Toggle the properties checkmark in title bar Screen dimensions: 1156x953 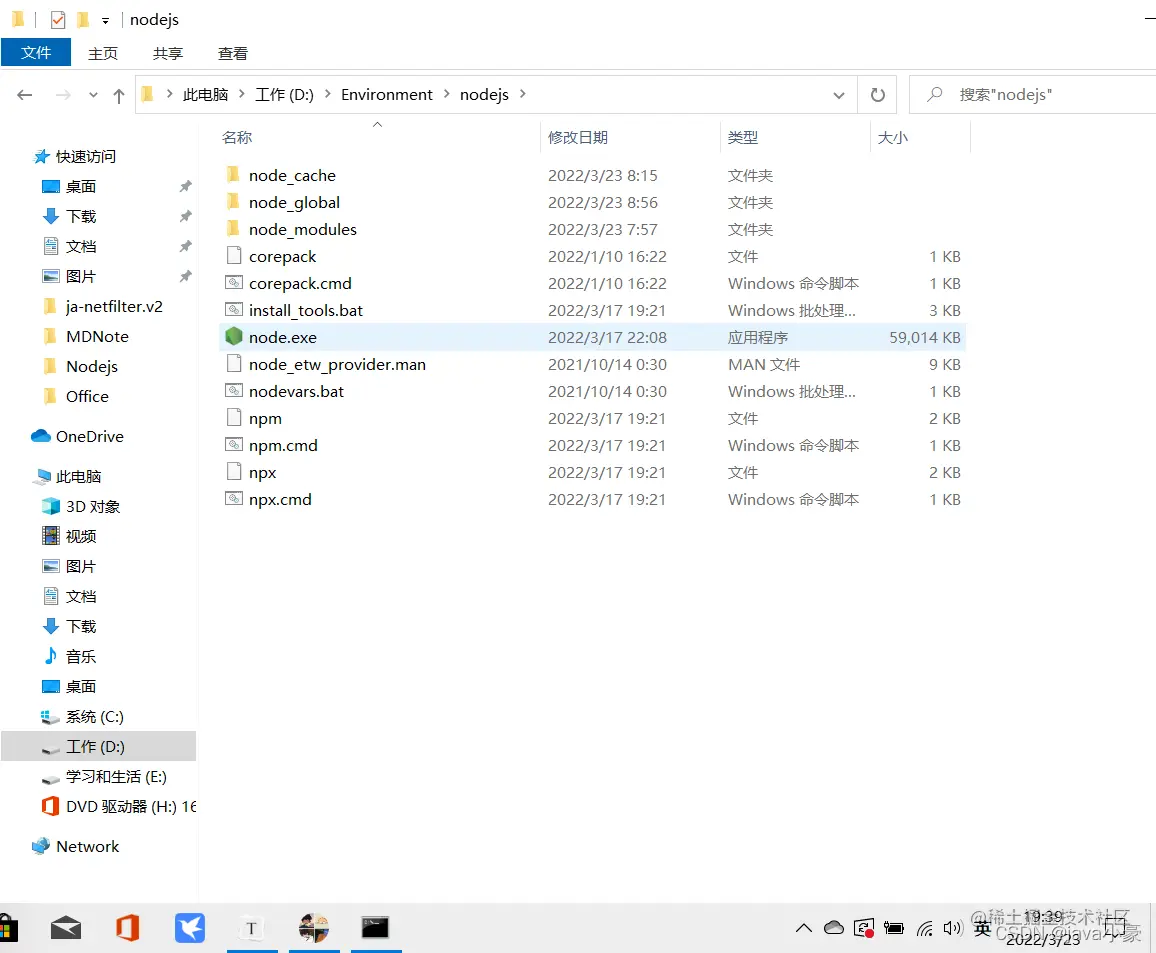coord(58,20)
